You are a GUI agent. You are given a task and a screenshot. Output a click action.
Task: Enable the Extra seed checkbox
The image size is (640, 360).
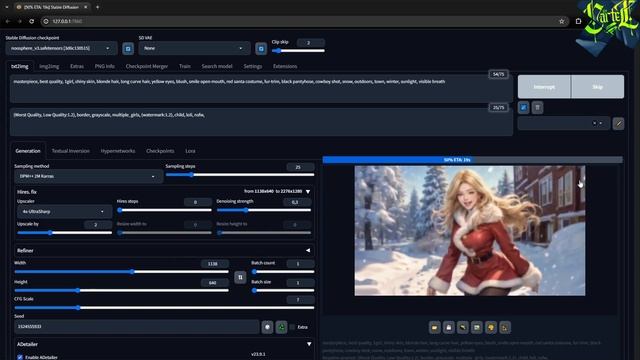pyautogui.click(x=292, y=327)
